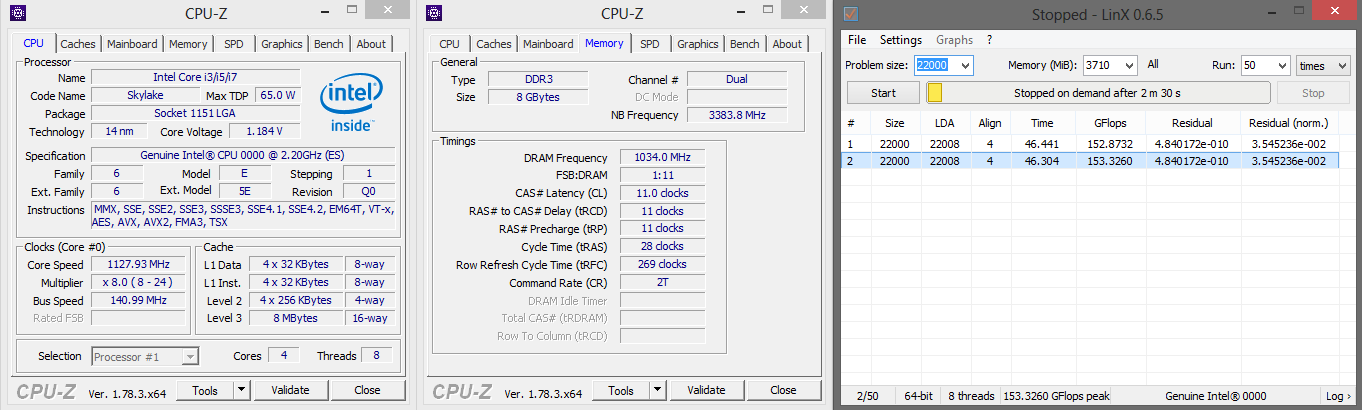This screenshot has width=1362, height=410.
Task: Open About tab in second CPU-Z window
Action: coord(787,44)
